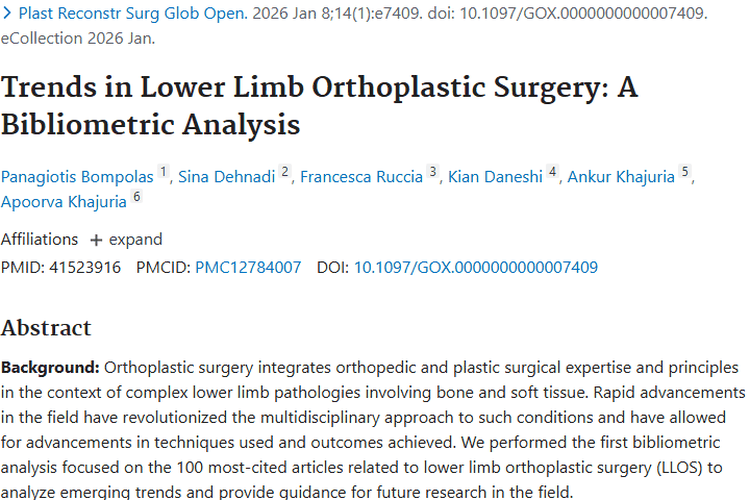Open author Panagiotis Bompolas
This screenshot has width=750, height=500.
click(77, 177)
